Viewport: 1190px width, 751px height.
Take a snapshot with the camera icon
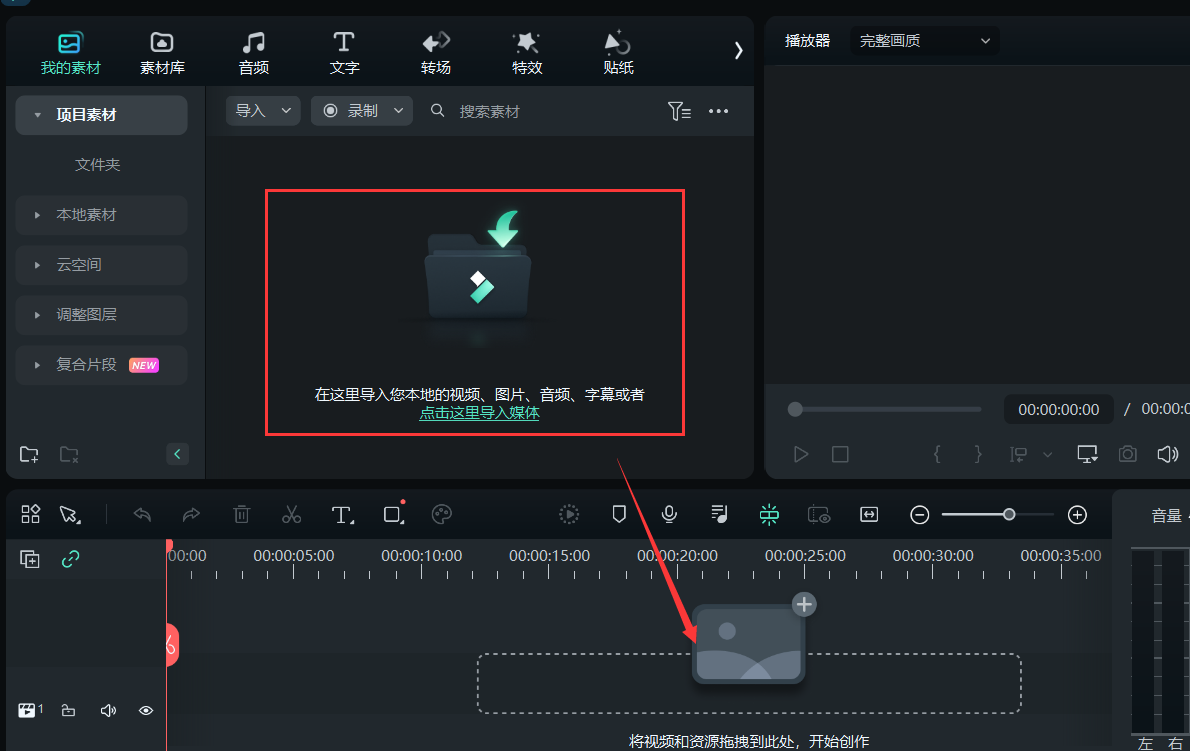coord(1128,454)
